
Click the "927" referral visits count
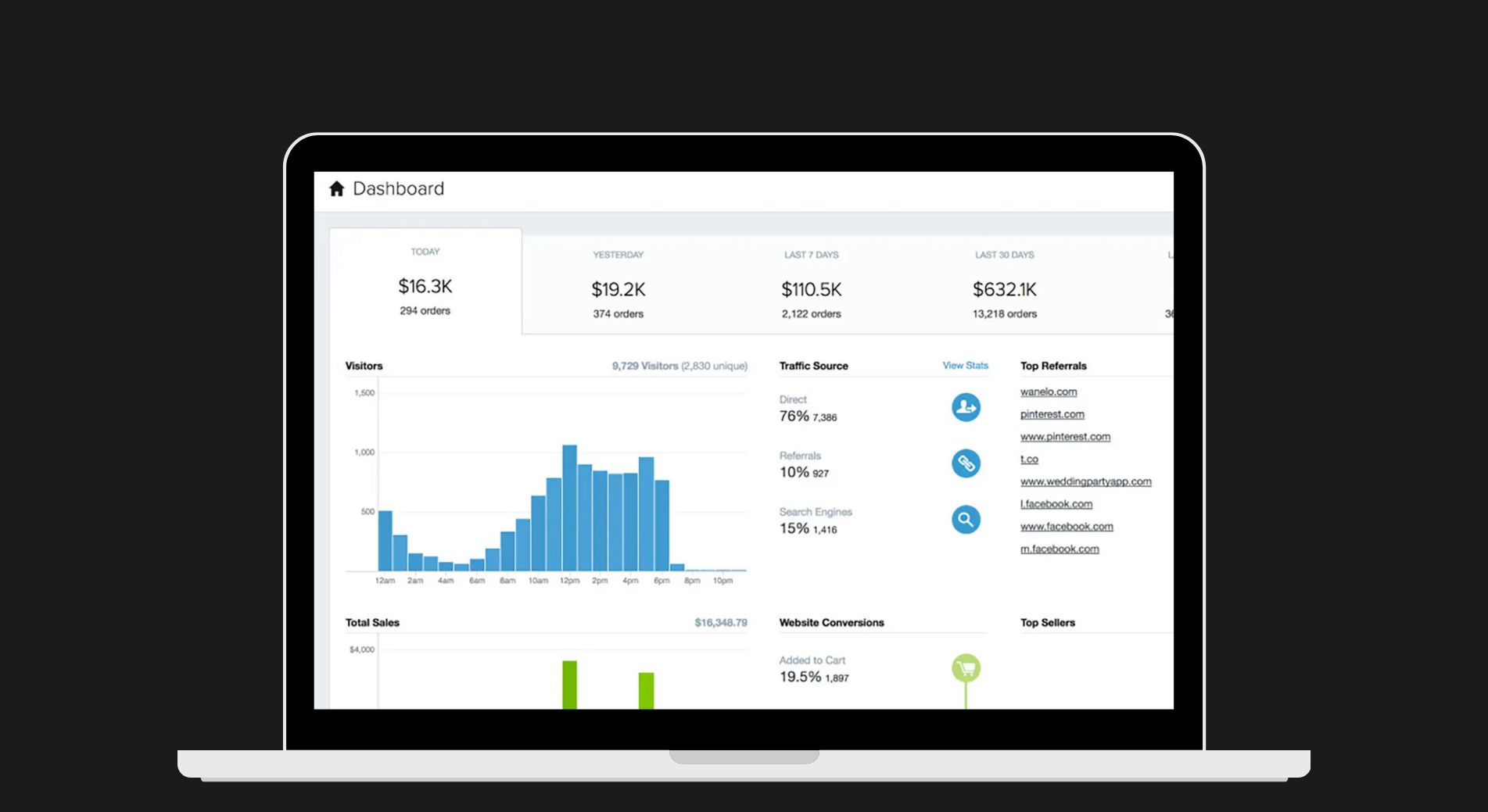pyautogui.click(x=821, y=474)
